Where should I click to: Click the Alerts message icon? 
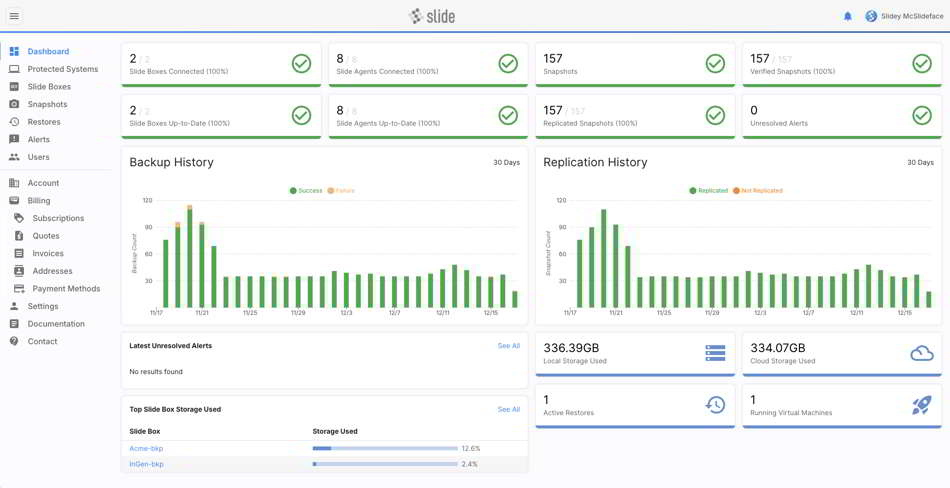(15, 139)
